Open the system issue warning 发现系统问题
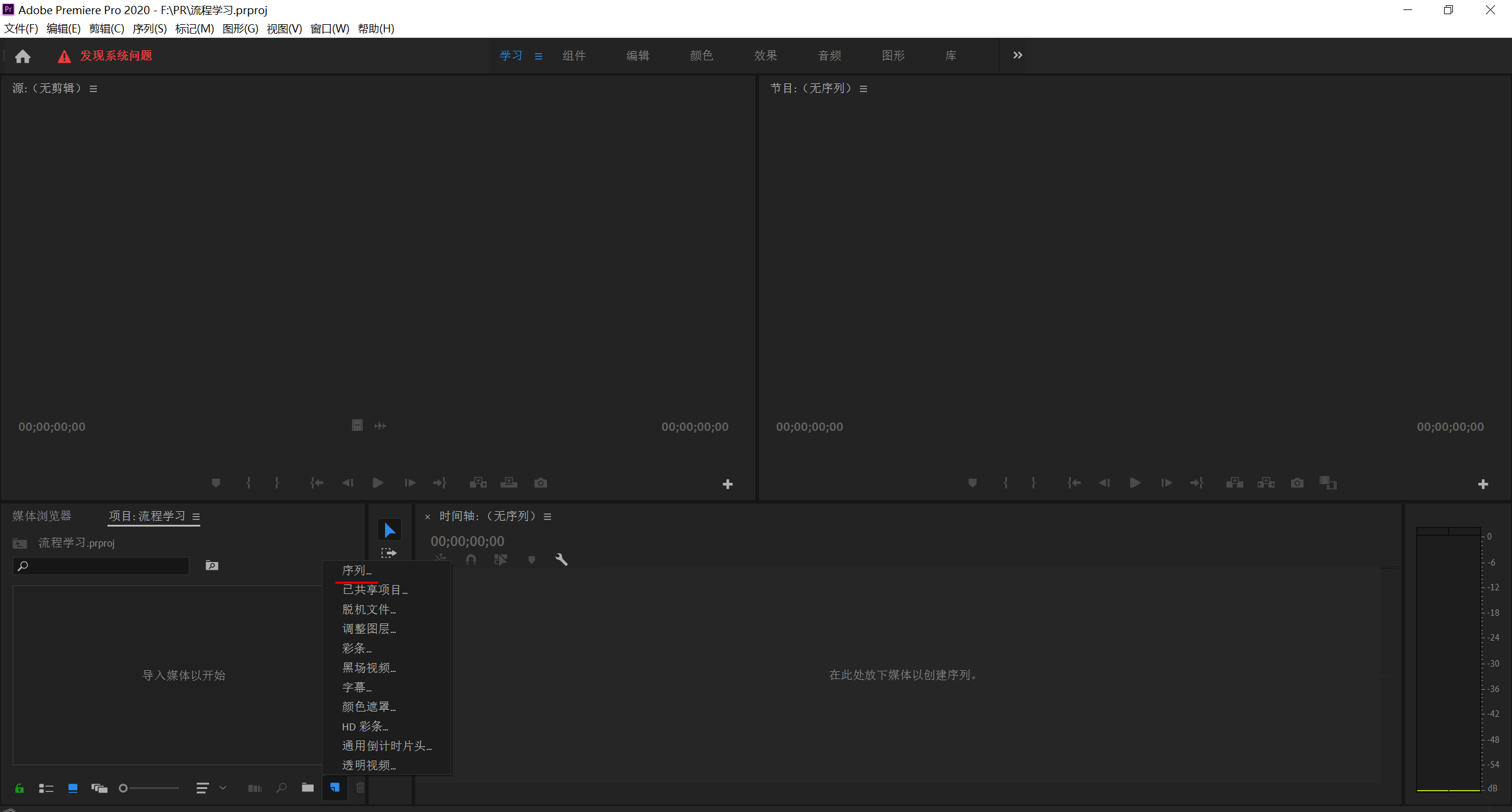1512x812 pixels. [105, 56]
